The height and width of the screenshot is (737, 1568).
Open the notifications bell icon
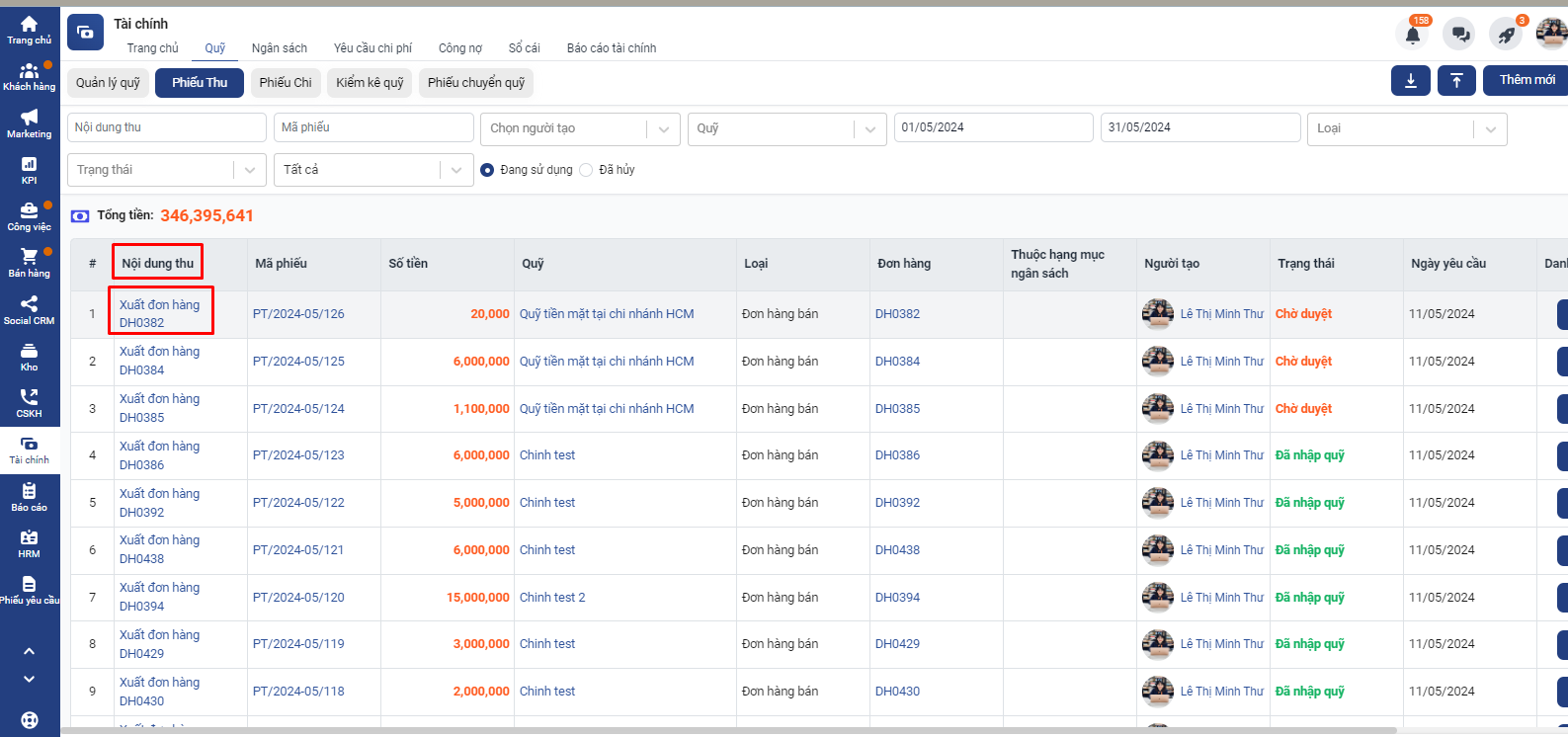pos(1413,35)
